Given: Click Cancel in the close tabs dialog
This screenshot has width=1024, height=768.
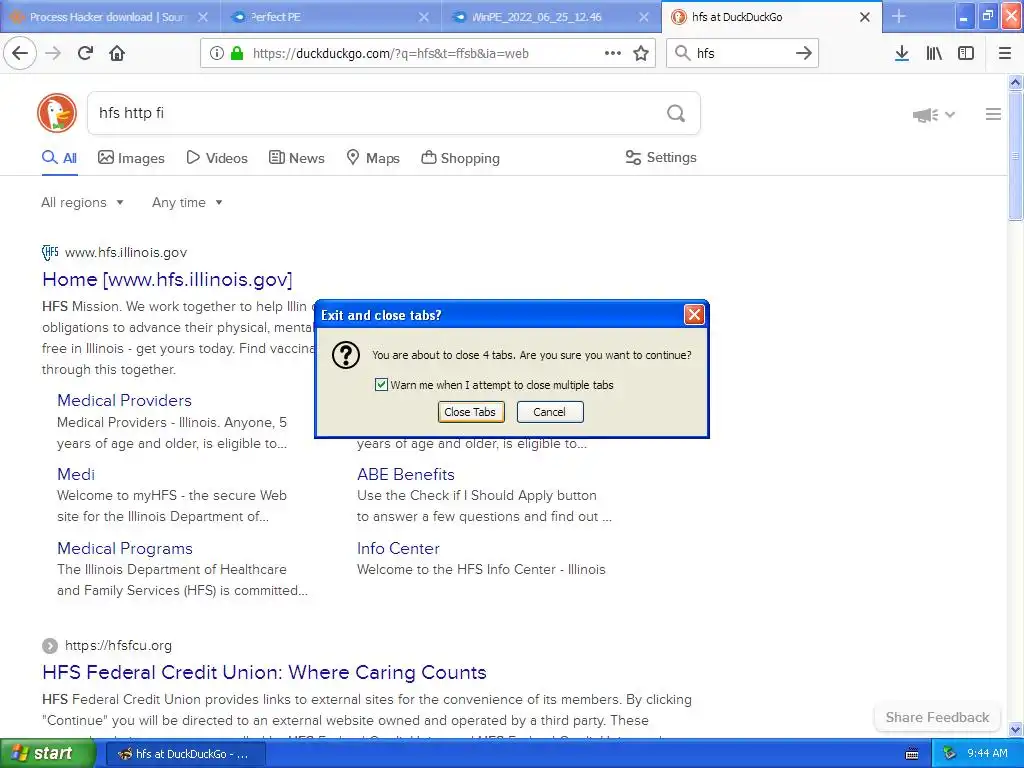Looking at the screenshot, I should pos(550,412).
